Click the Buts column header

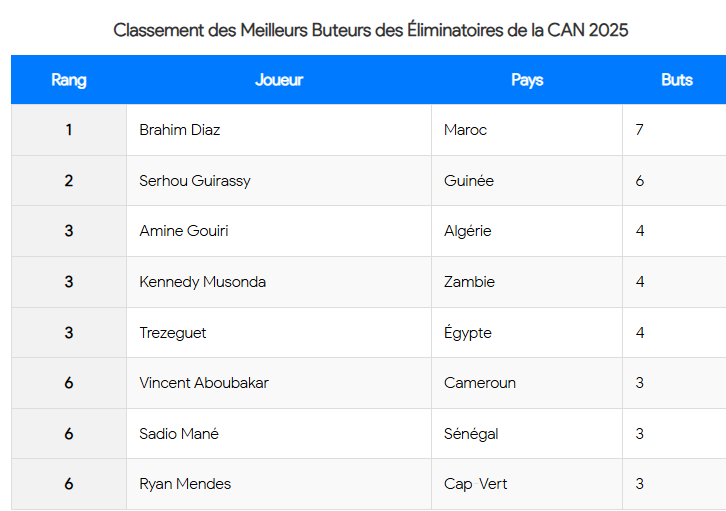coord(676,80)
